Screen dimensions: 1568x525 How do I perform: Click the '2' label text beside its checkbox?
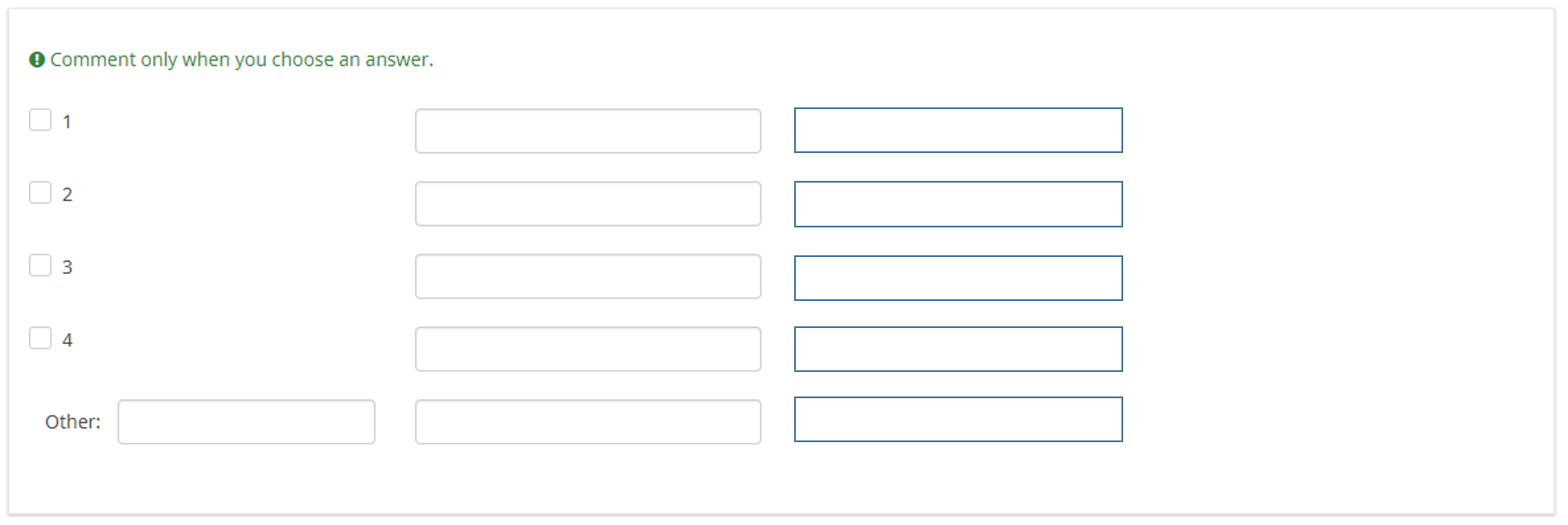click(68, 195)
